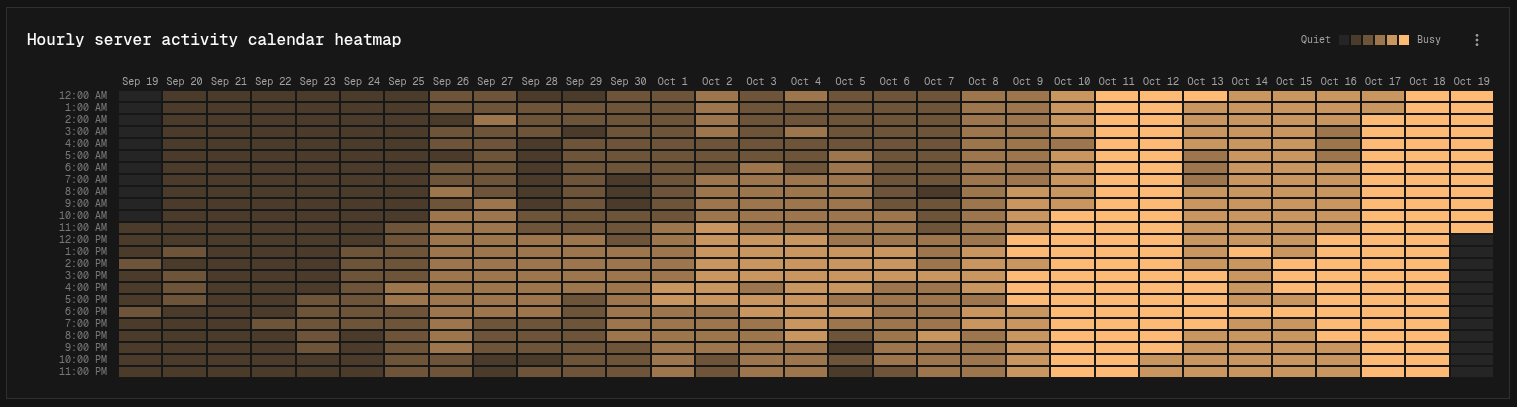Click the second-darkest legend swatch
This screenshot has width=1517, height=407.
pyautogui.click(x=1356, y=40)
